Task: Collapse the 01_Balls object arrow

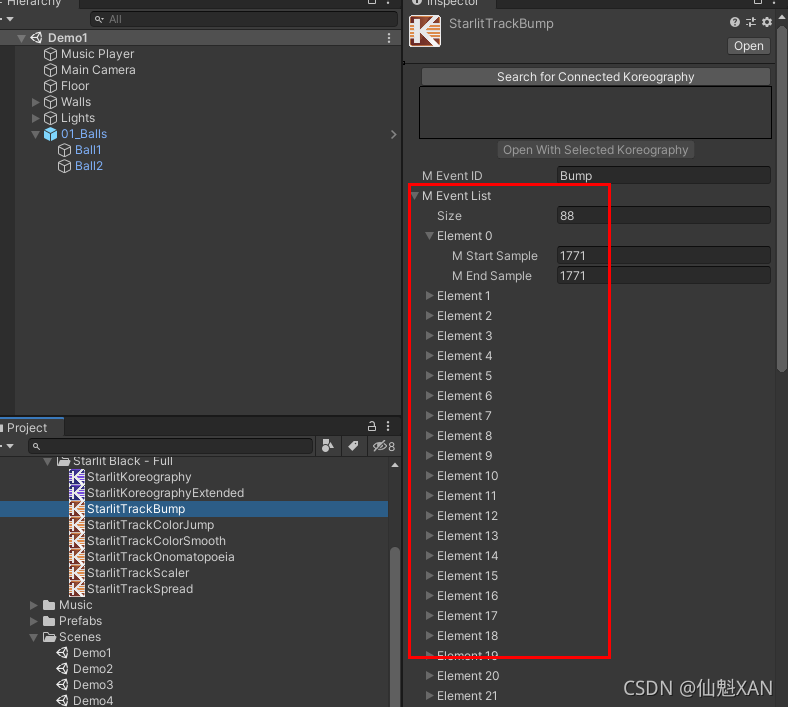Action: 35,134
